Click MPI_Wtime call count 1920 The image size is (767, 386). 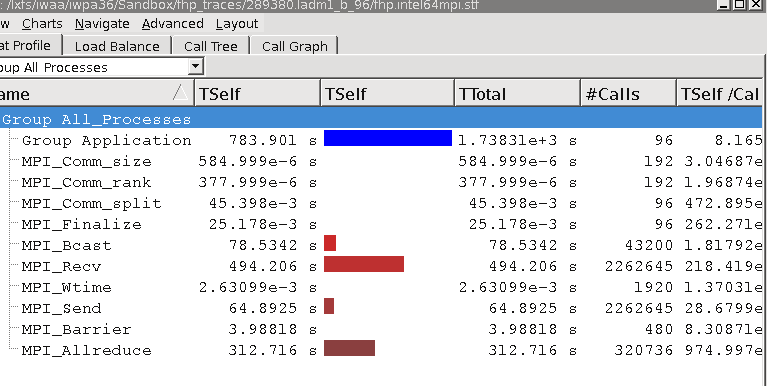point(654,287)
